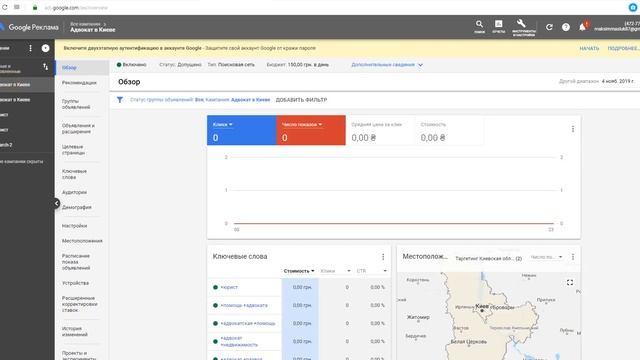The width and height of the screenshot is (640, 360).
Task: Open Рекомендации in side navigation
Action: pos(79,83)
